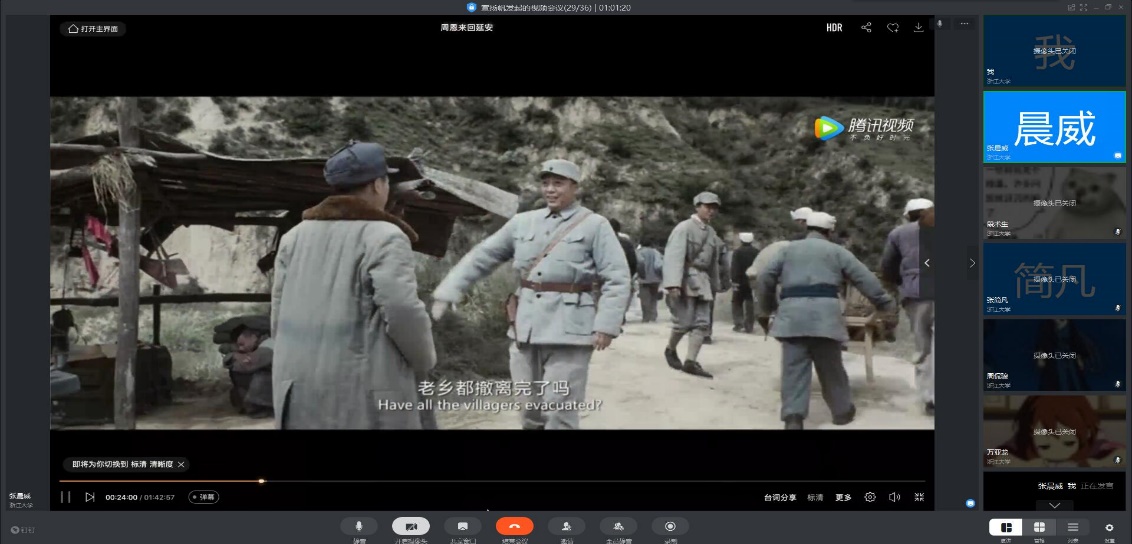The width and height of the screenshot is (1132, 544).
Task: Open 打开主界面 main interface button
Action: coord(93,29)
